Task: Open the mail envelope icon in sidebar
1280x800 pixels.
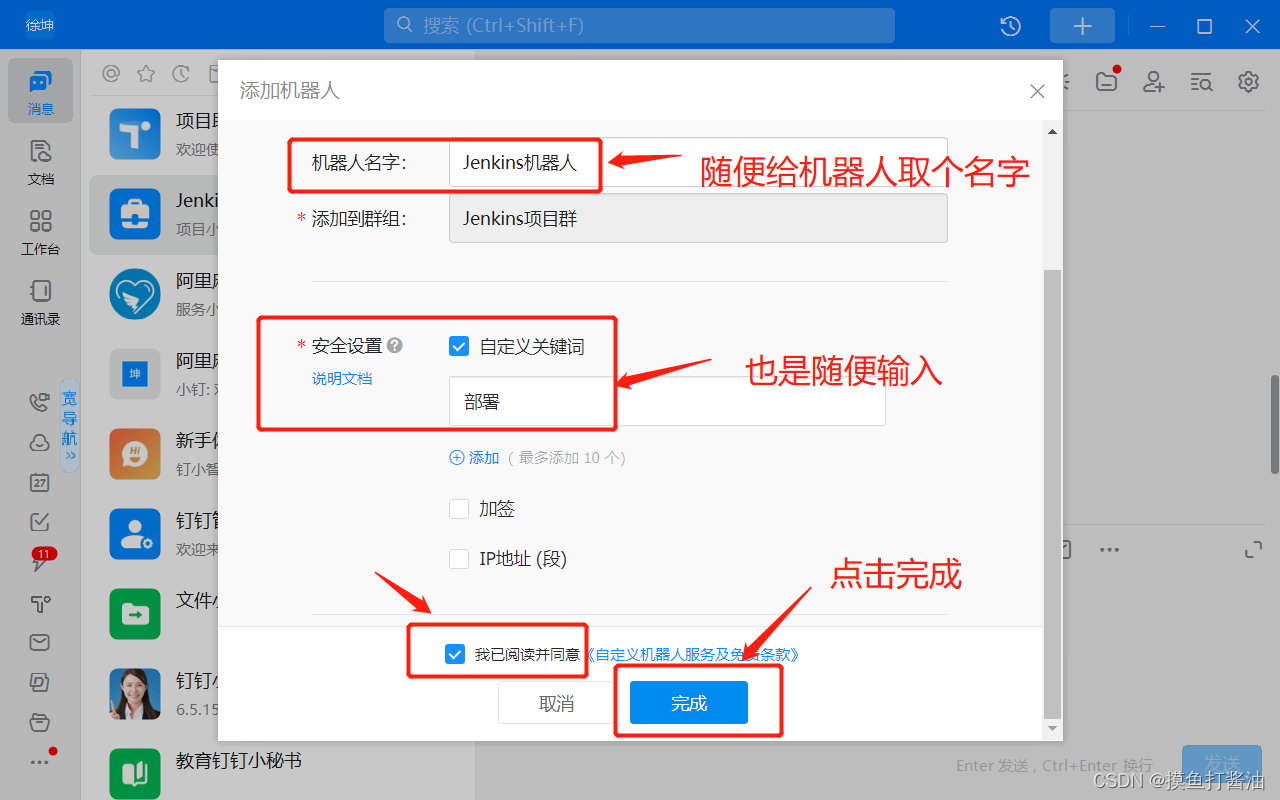Action: [x=39, y=642]
